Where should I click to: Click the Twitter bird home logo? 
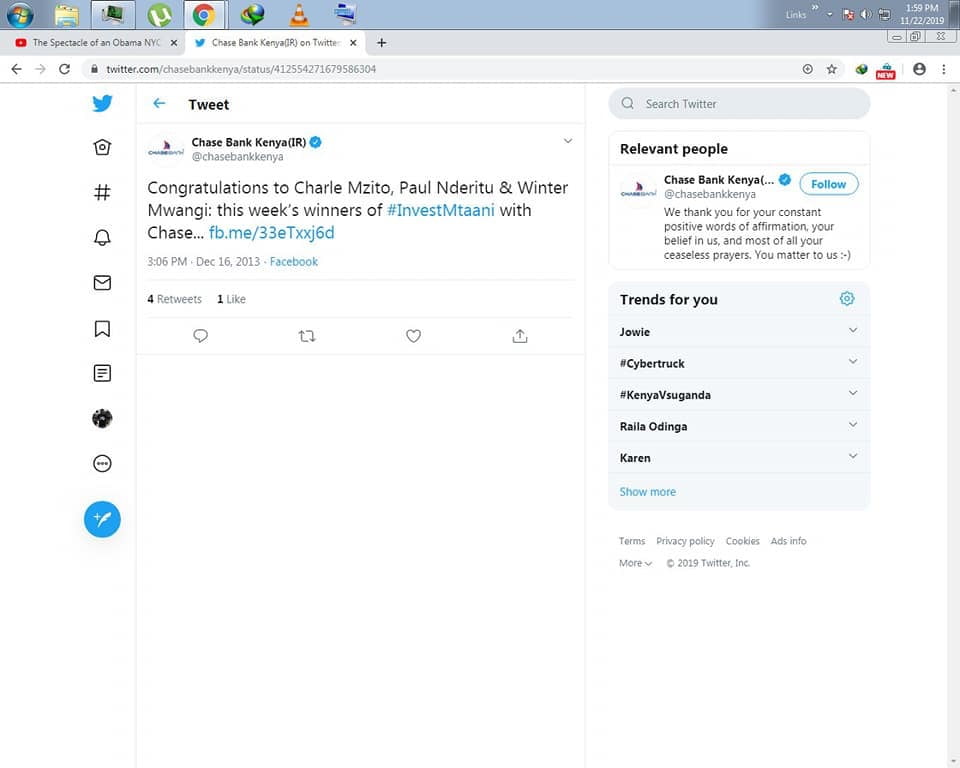(x=102, y=103)
